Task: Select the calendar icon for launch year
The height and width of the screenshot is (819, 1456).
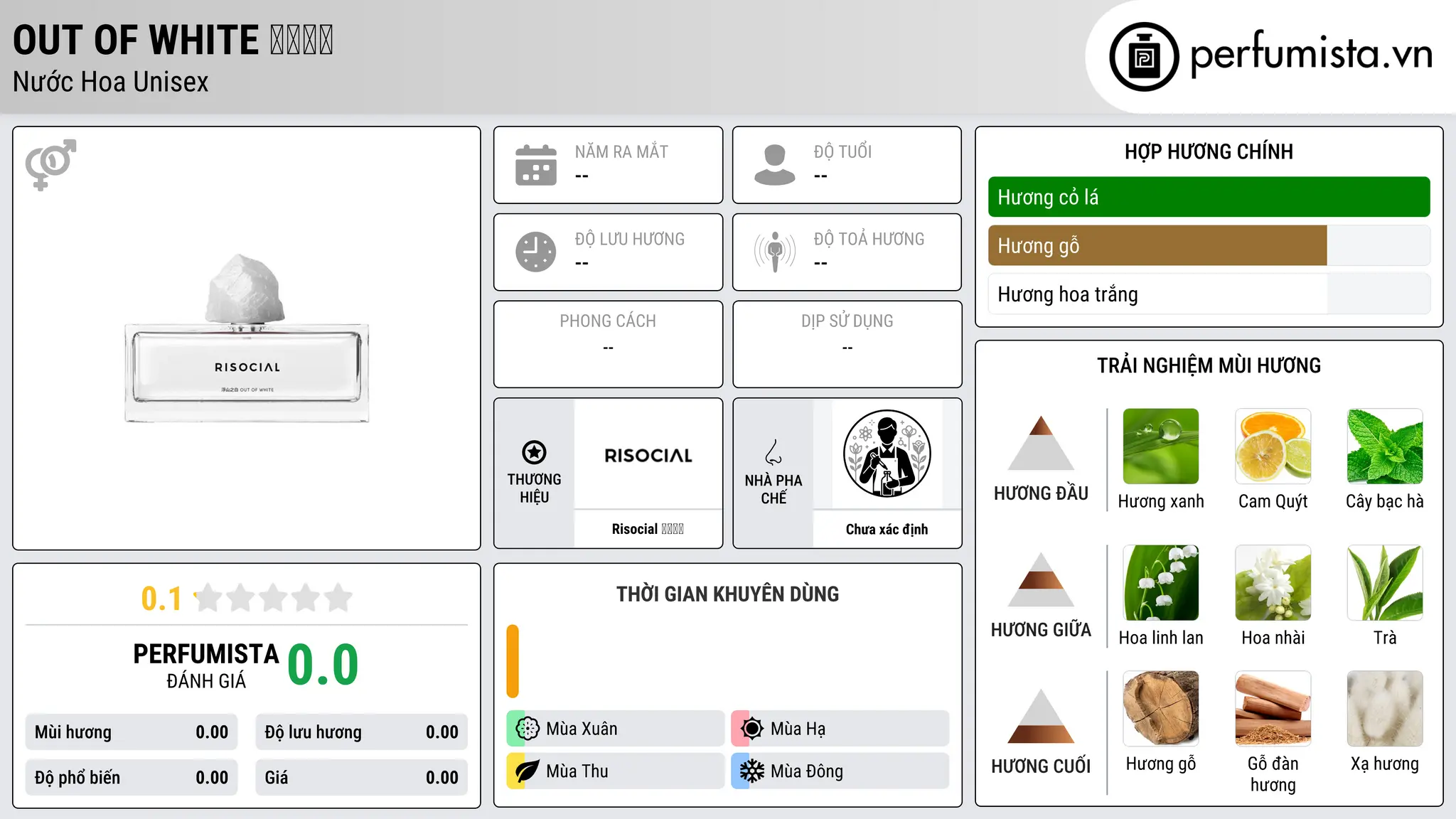Action: coord(536,165)
